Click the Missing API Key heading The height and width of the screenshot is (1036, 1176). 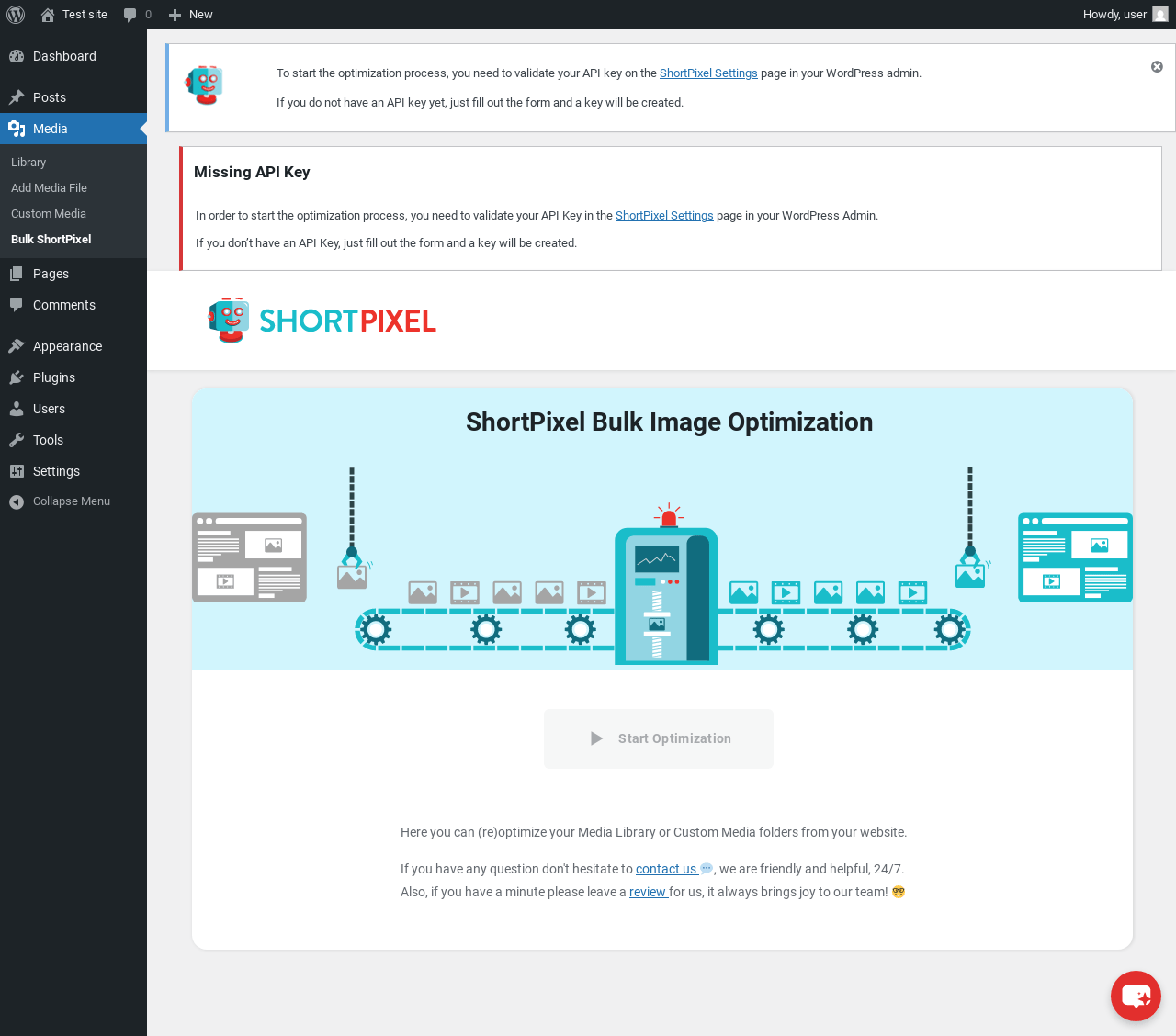click(x=252, y=173)
